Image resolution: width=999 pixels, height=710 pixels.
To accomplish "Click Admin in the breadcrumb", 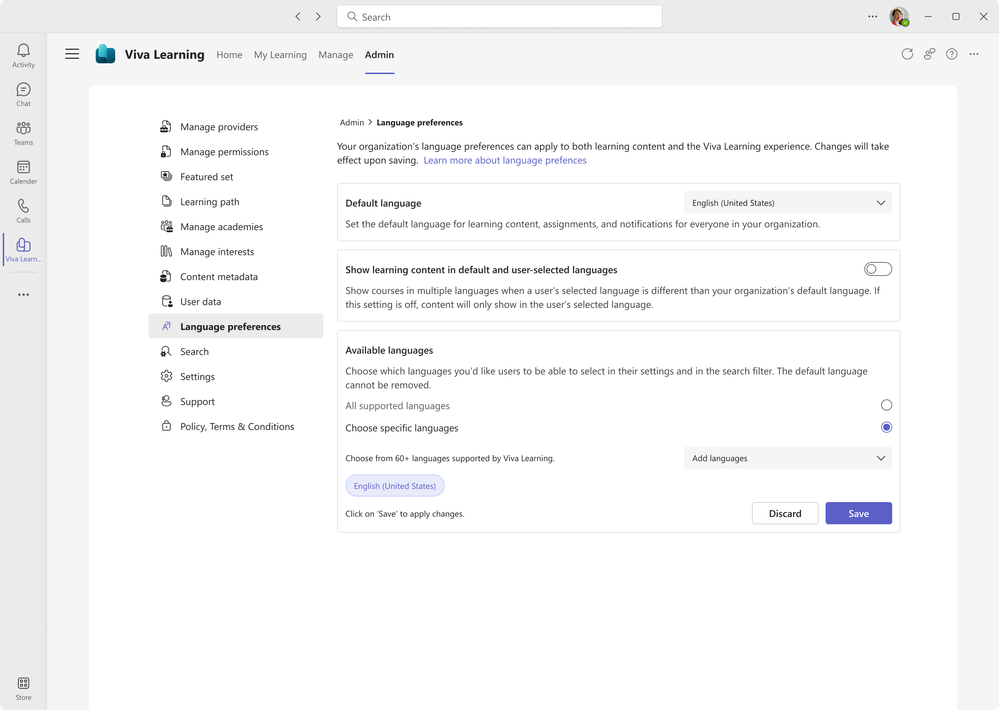I will pos(352,122).
